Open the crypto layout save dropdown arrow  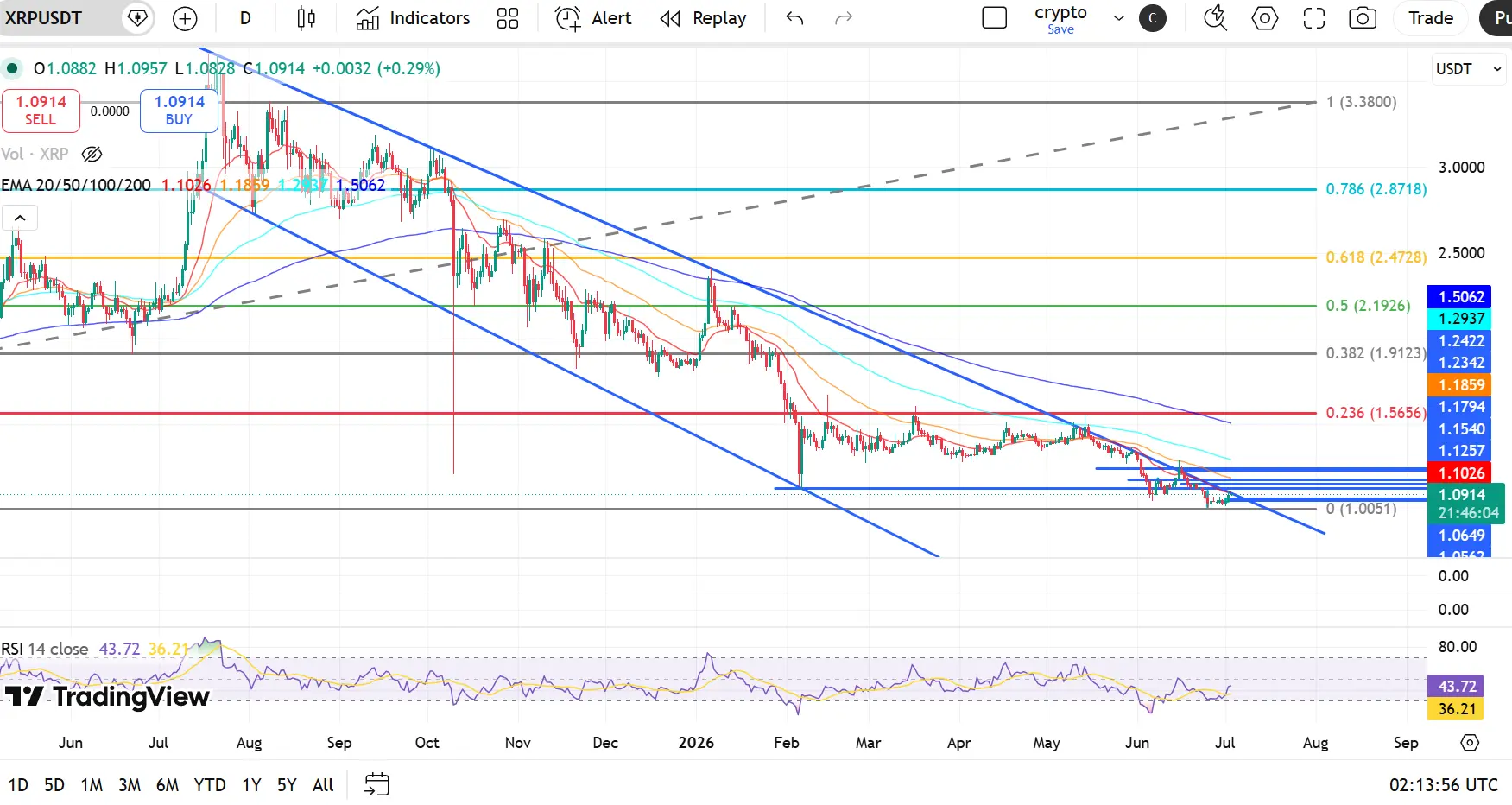[1119, 18]
